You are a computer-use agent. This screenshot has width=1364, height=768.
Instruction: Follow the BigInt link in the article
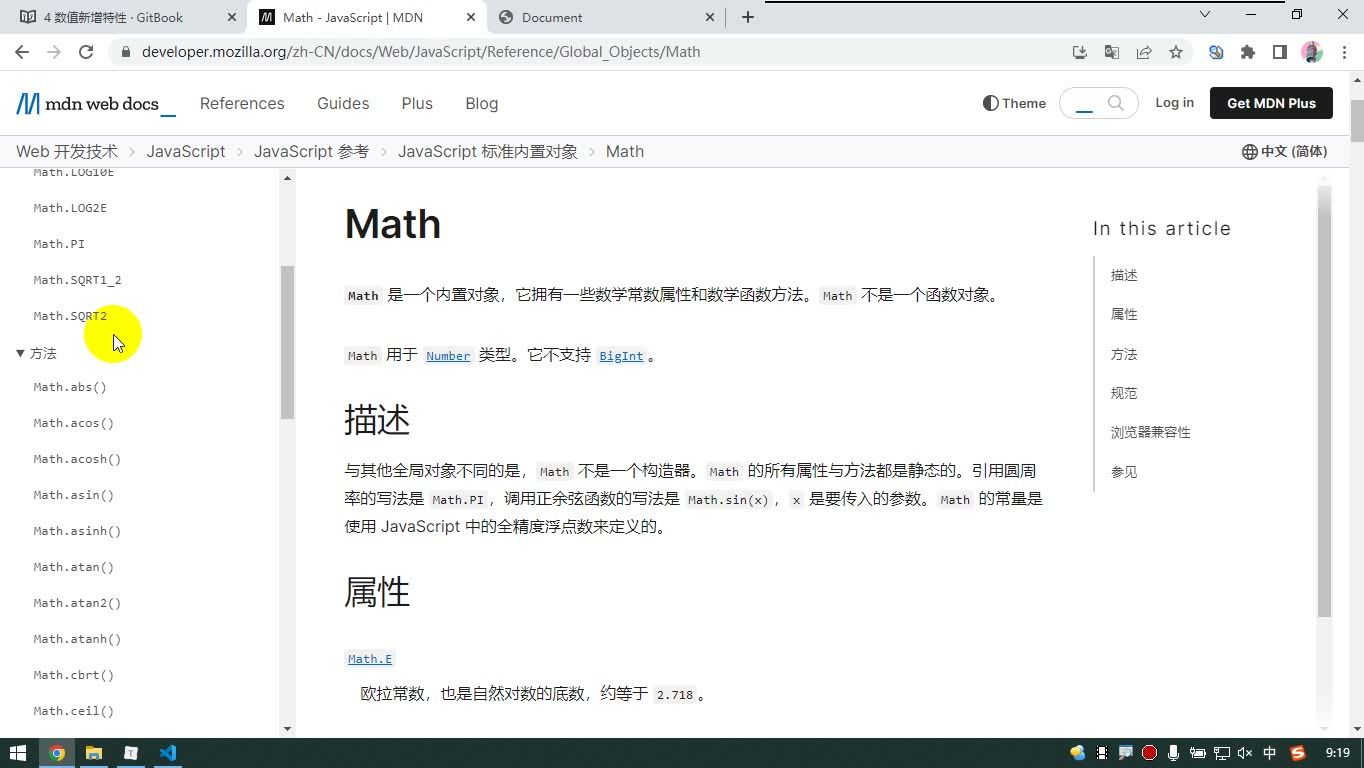[621, 356]
